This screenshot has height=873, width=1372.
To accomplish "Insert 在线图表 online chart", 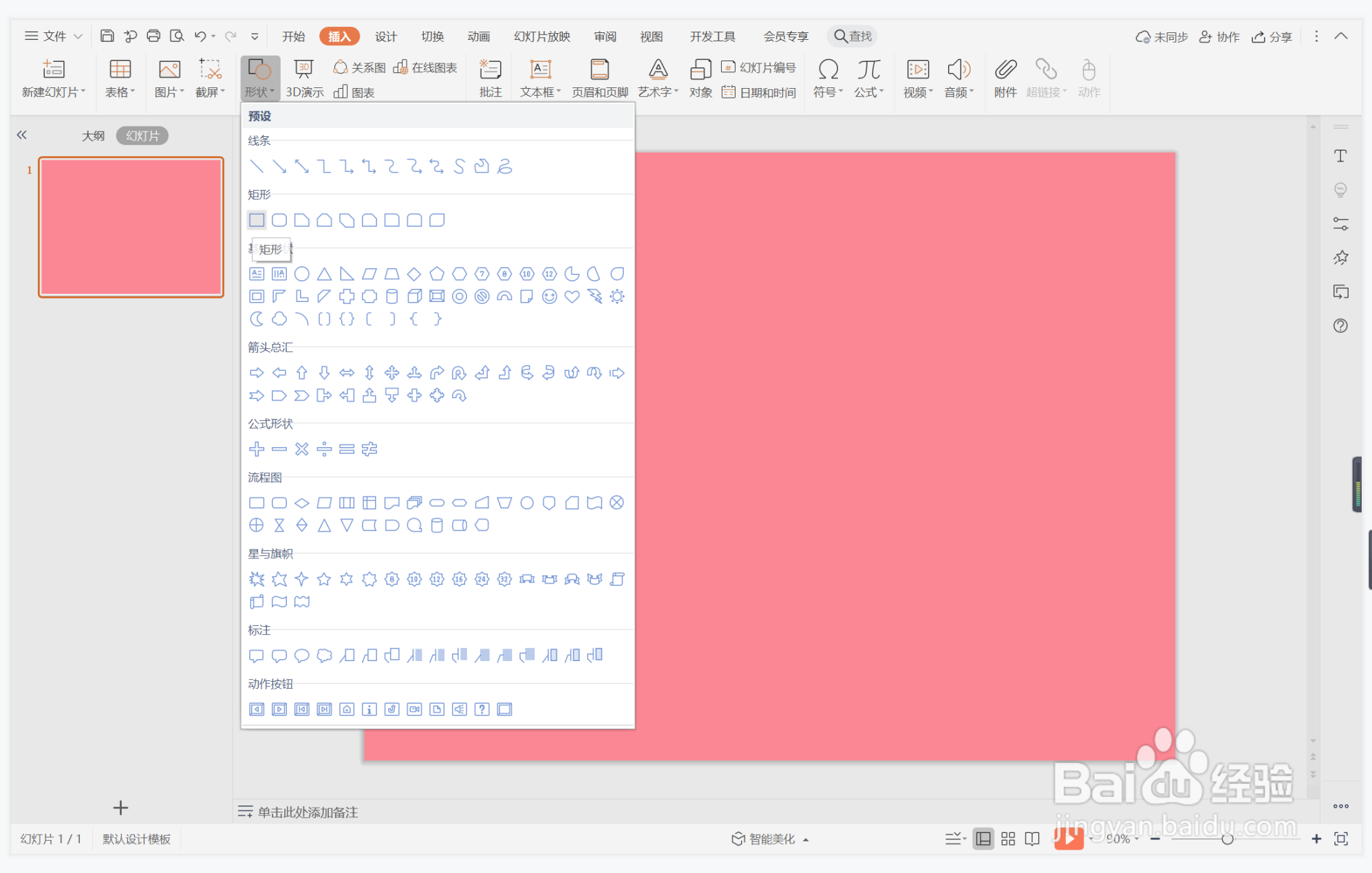I will tap(425, 67).
